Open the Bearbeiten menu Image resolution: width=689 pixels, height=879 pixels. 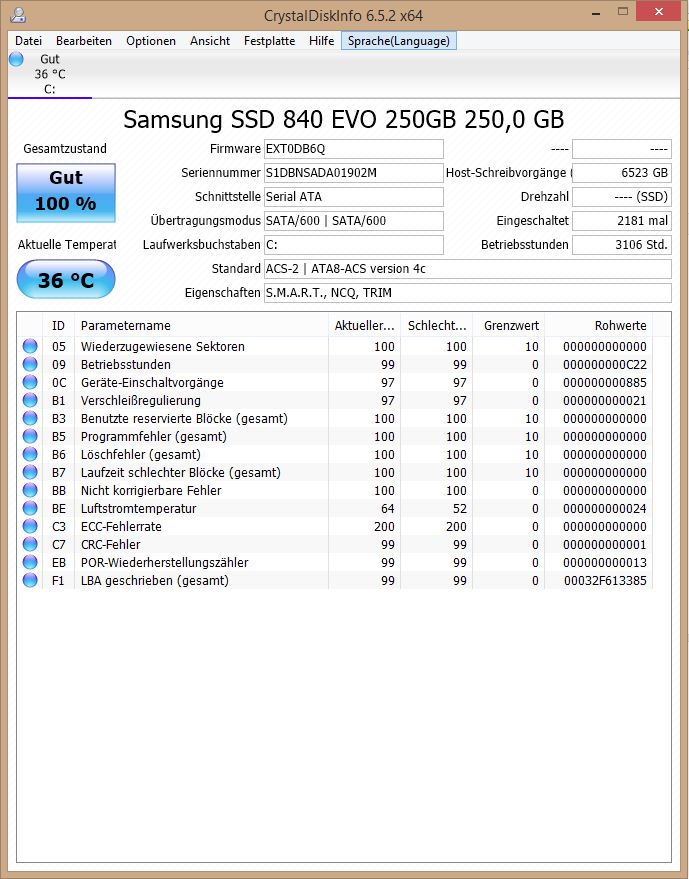pos(84,40)
